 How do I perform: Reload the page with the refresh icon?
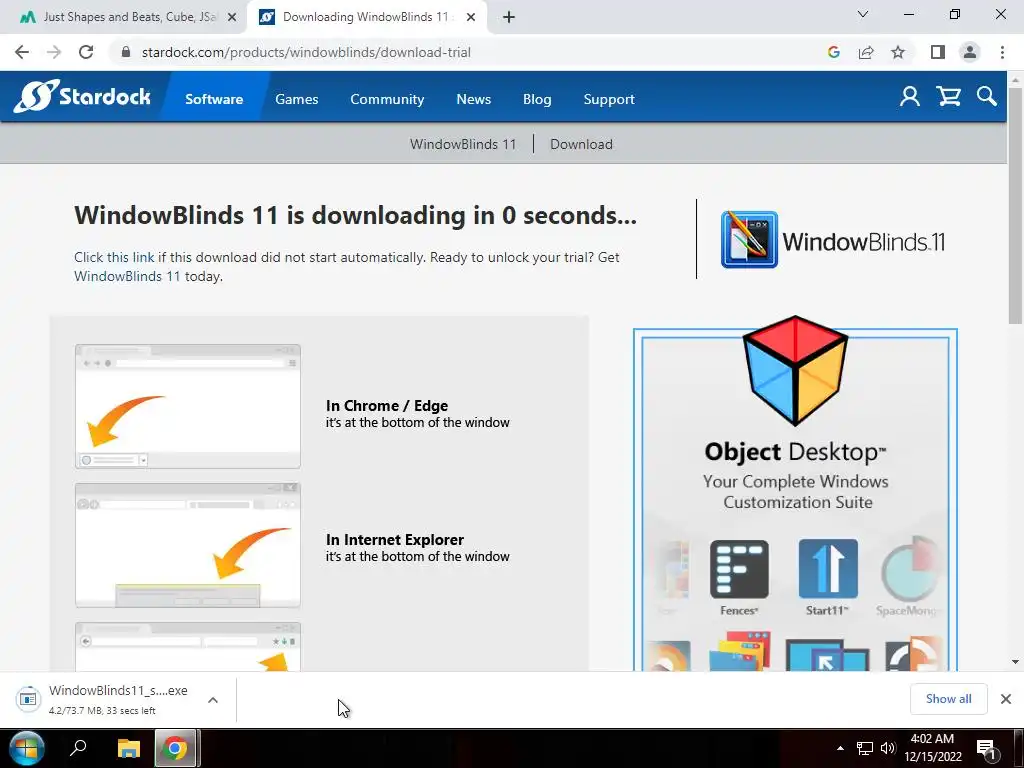pyautogui.click(x=86, y=52)
